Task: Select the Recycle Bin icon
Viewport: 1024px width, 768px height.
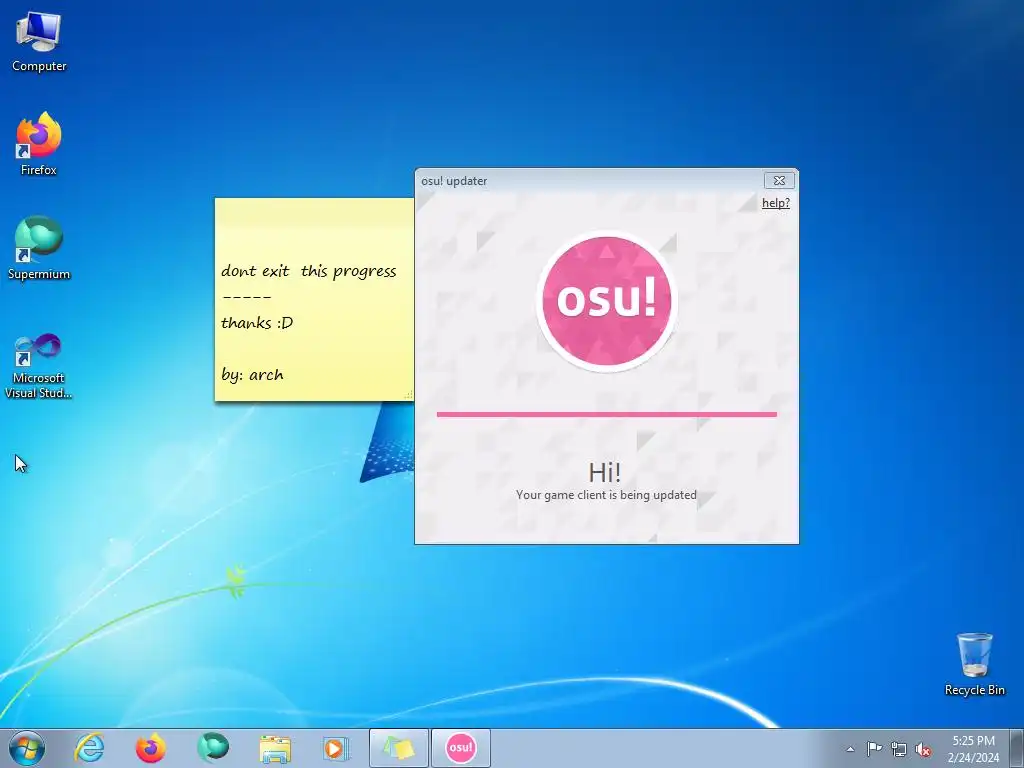Action: click(x=974, y=664)
